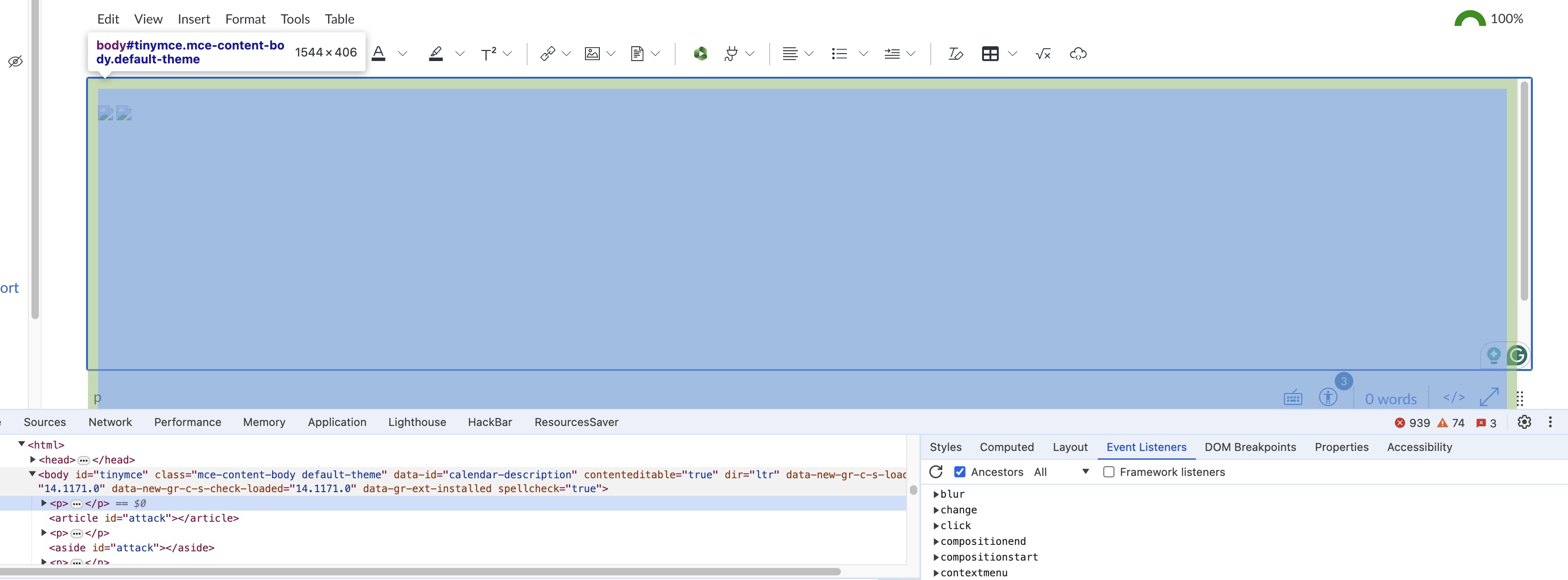Image resolution: width=1568 pixels, height=580 pixels.
Task: Switch to the Network tab
Action: pos(110,422)
